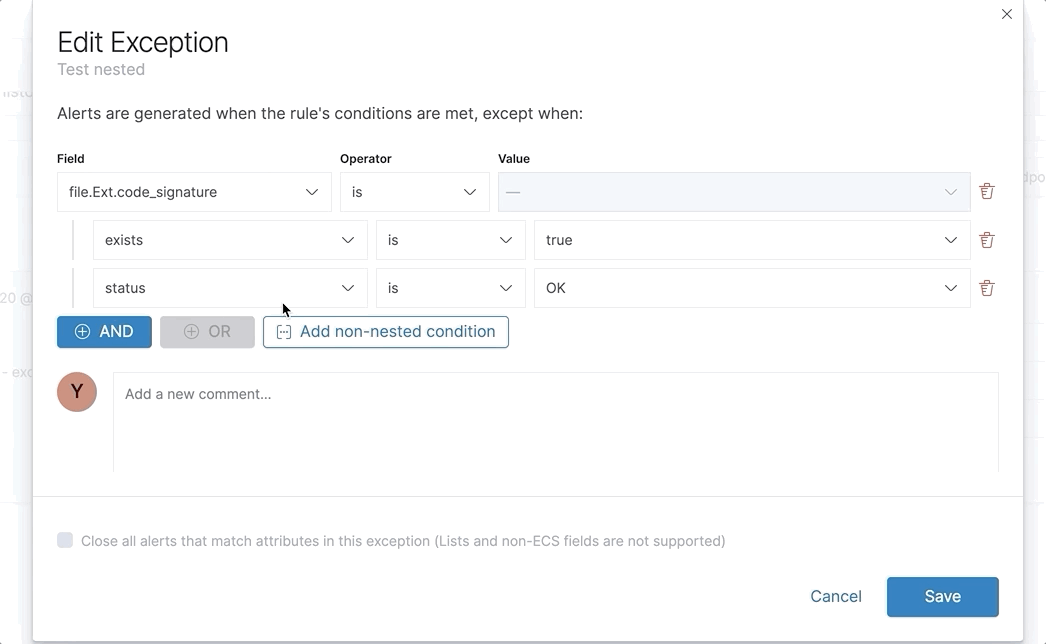Open the file.Ext.code_signature field dropdown

click(194, 192)
